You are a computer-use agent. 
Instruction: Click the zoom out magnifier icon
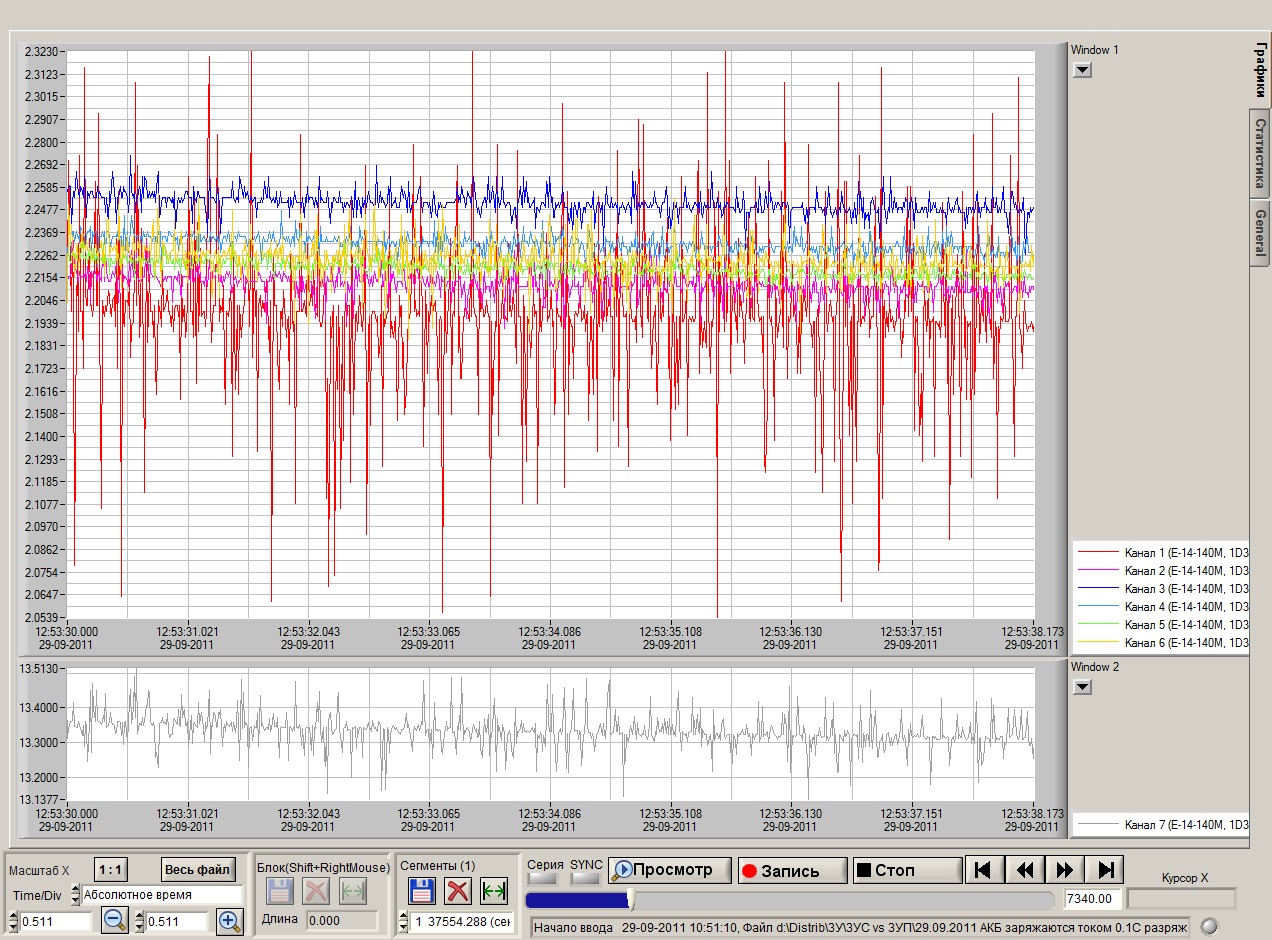(x=115, y=921)
